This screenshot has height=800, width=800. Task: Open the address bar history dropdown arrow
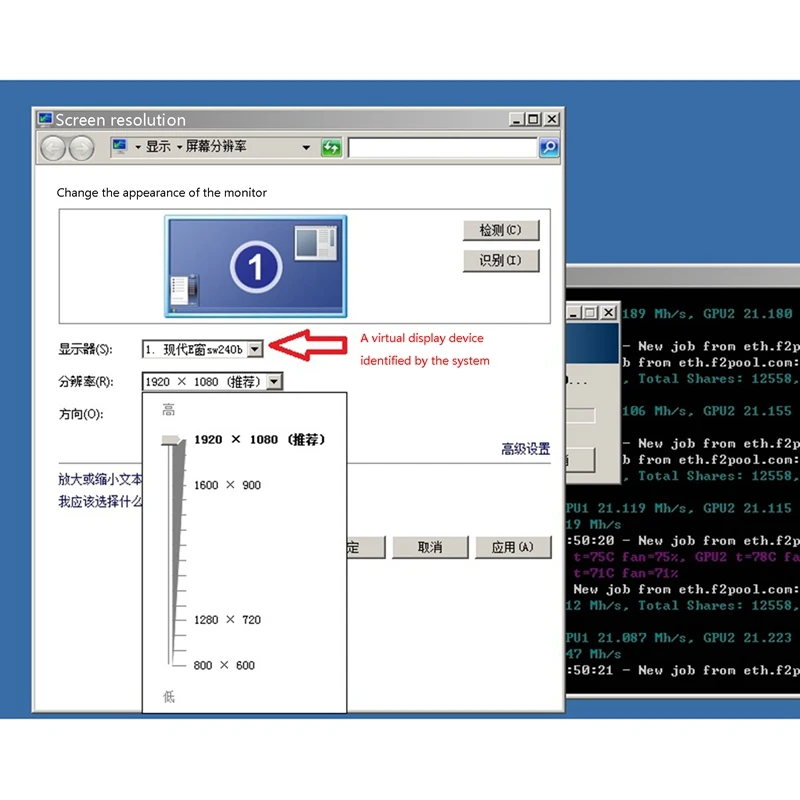[306, 147]
